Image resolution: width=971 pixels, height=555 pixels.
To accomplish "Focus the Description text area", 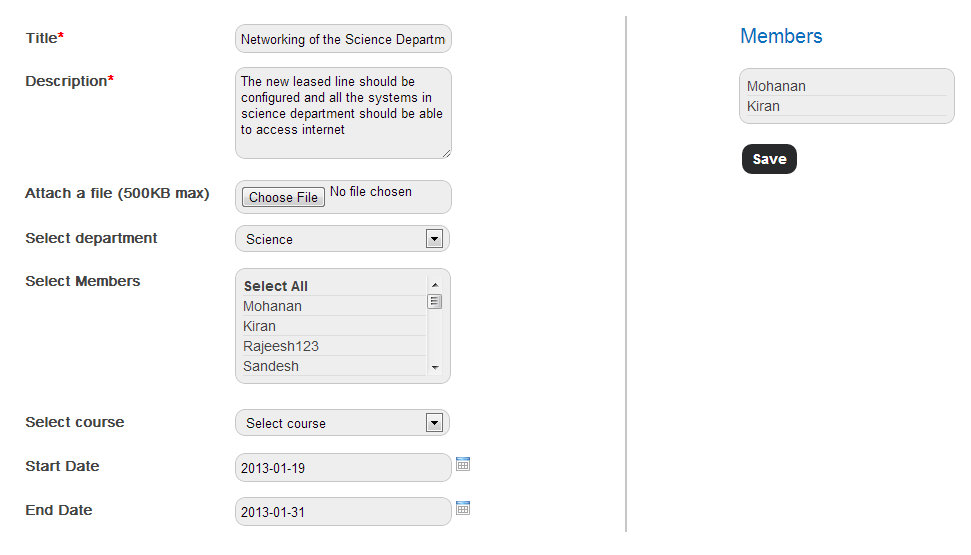I will (343, 112).
